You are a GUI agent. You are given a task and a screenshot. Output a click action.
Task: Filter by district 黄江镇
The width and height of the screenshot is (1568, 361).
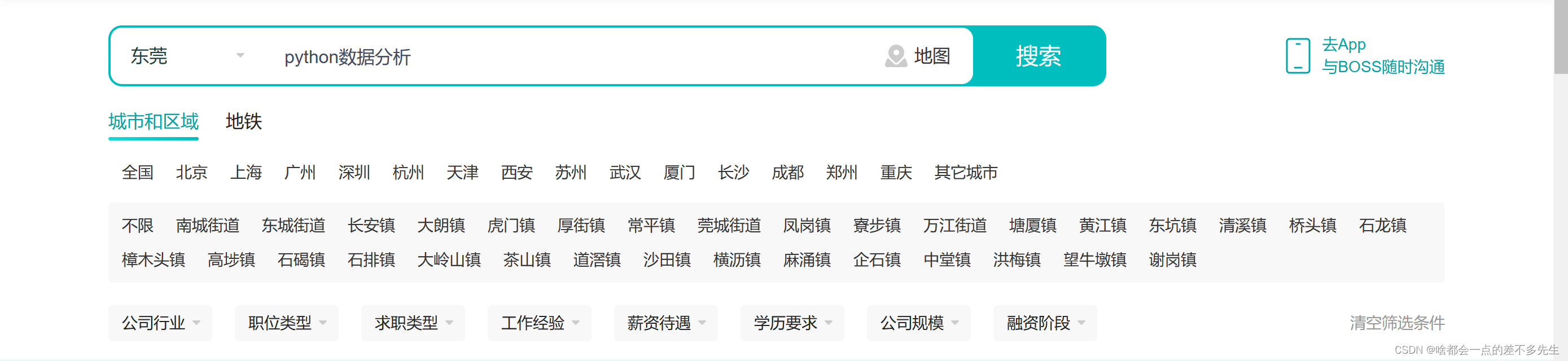coord(1103,225)
